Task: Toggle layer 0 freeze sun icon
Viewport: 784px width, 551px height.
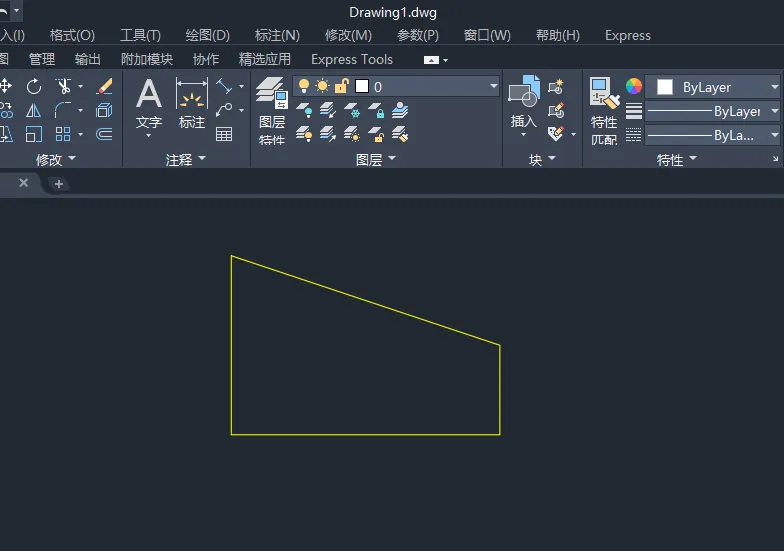Action: point(322,86)
